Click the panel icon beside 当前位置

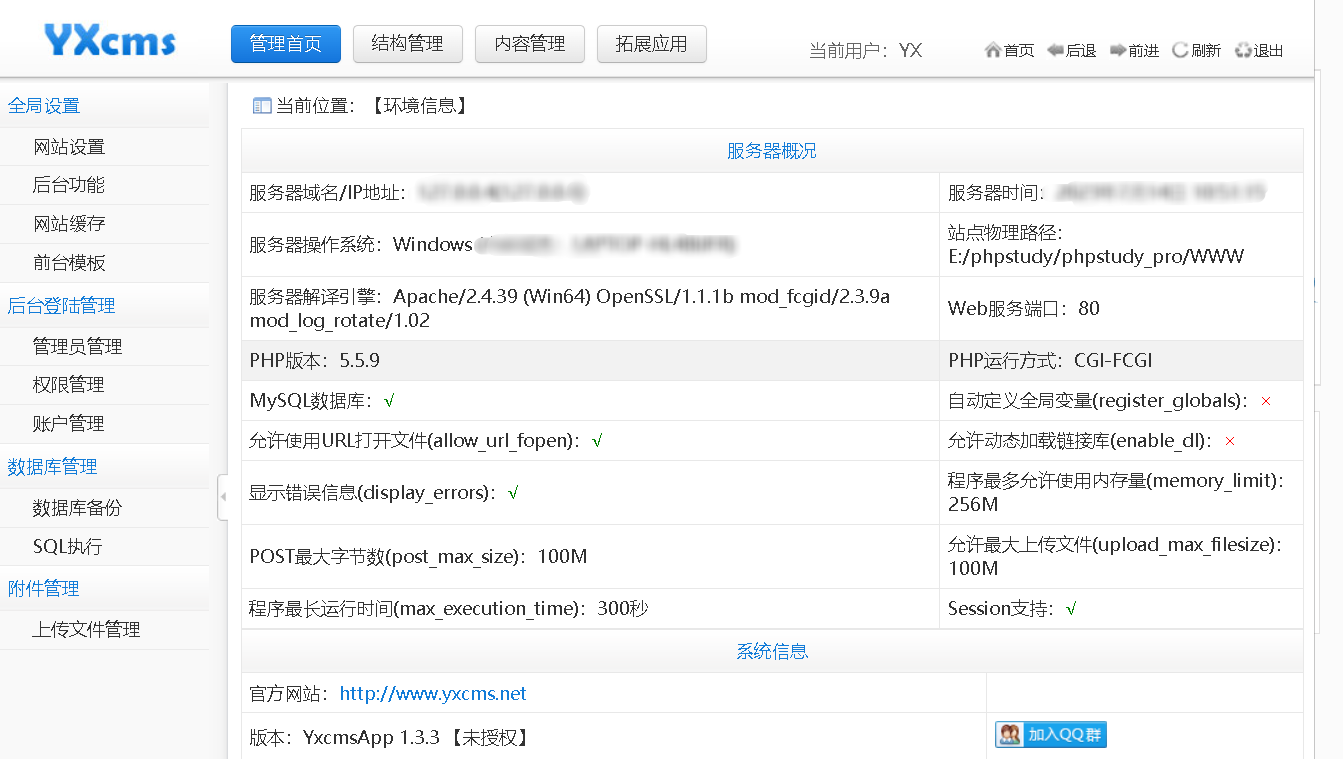pyautogui.click(x=262, y=104)
